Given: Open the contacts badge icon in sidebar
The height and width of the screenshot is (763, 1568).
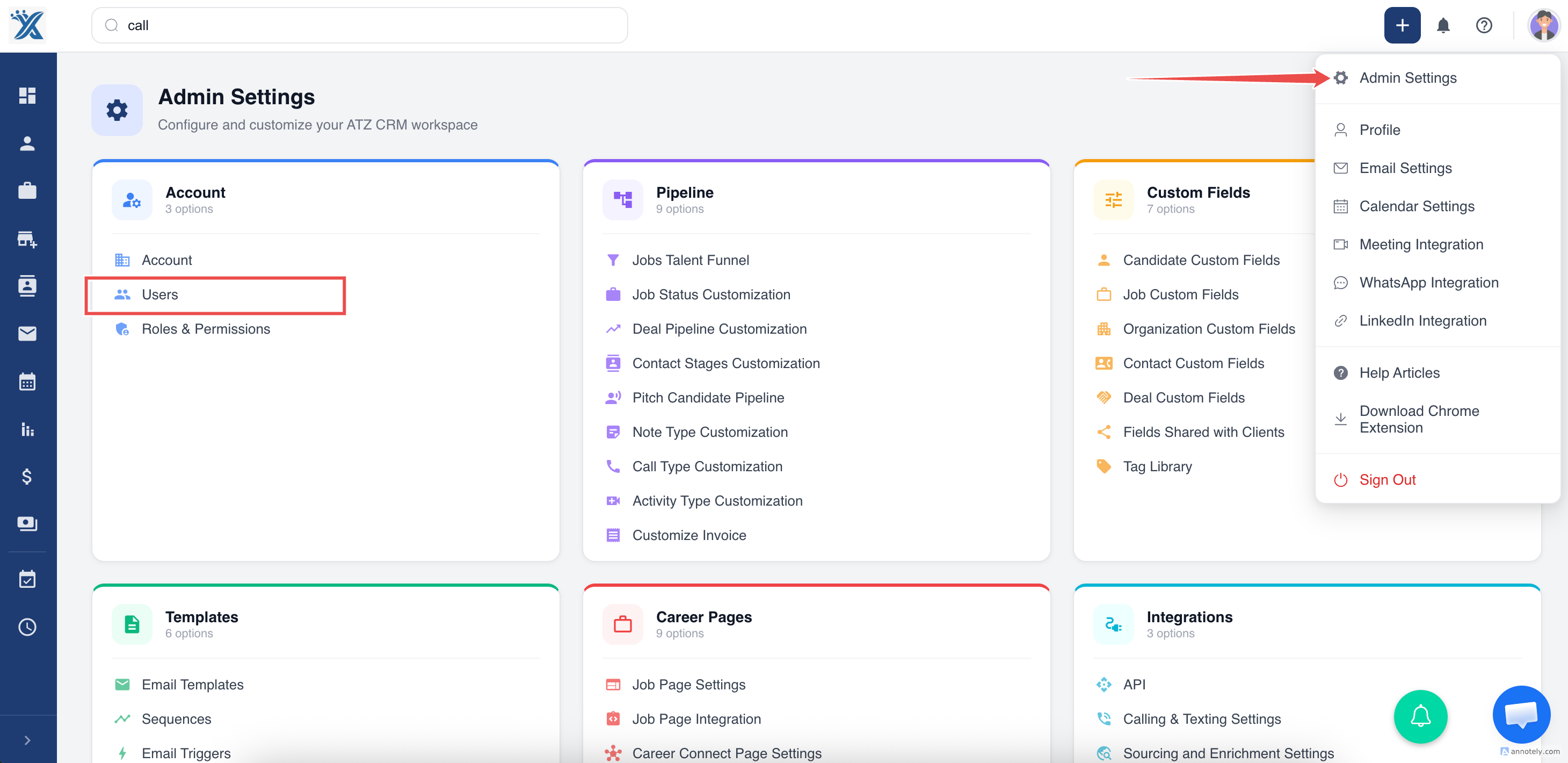Looking at the screenshot, I should (x=27, y=286).
